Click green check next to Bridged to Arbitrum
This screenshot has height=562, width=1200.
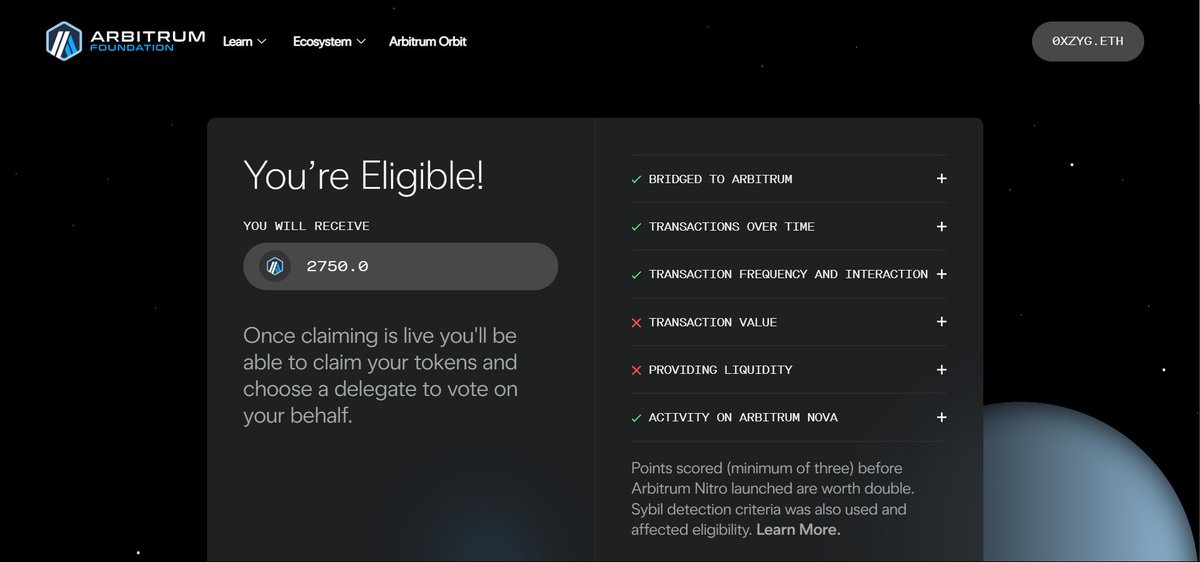(636, 179)
